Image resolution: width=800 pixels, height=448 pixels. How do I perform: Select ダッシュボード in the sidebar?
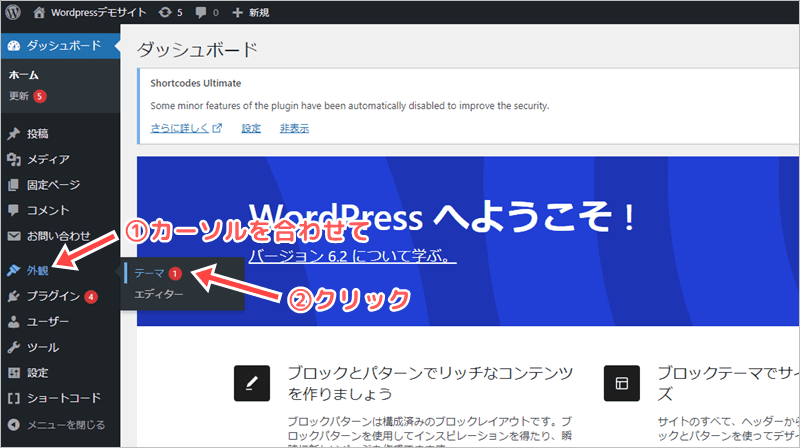pyautogui.click(x=62, y=46)
